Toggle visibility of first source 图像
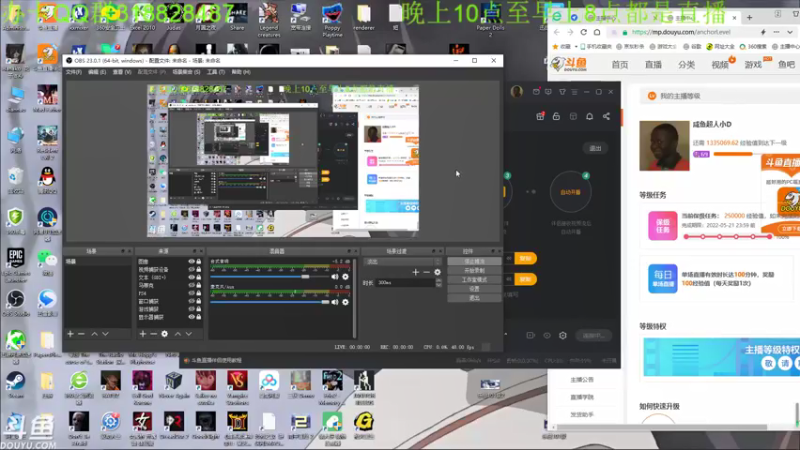 click(x=191, y=261)
